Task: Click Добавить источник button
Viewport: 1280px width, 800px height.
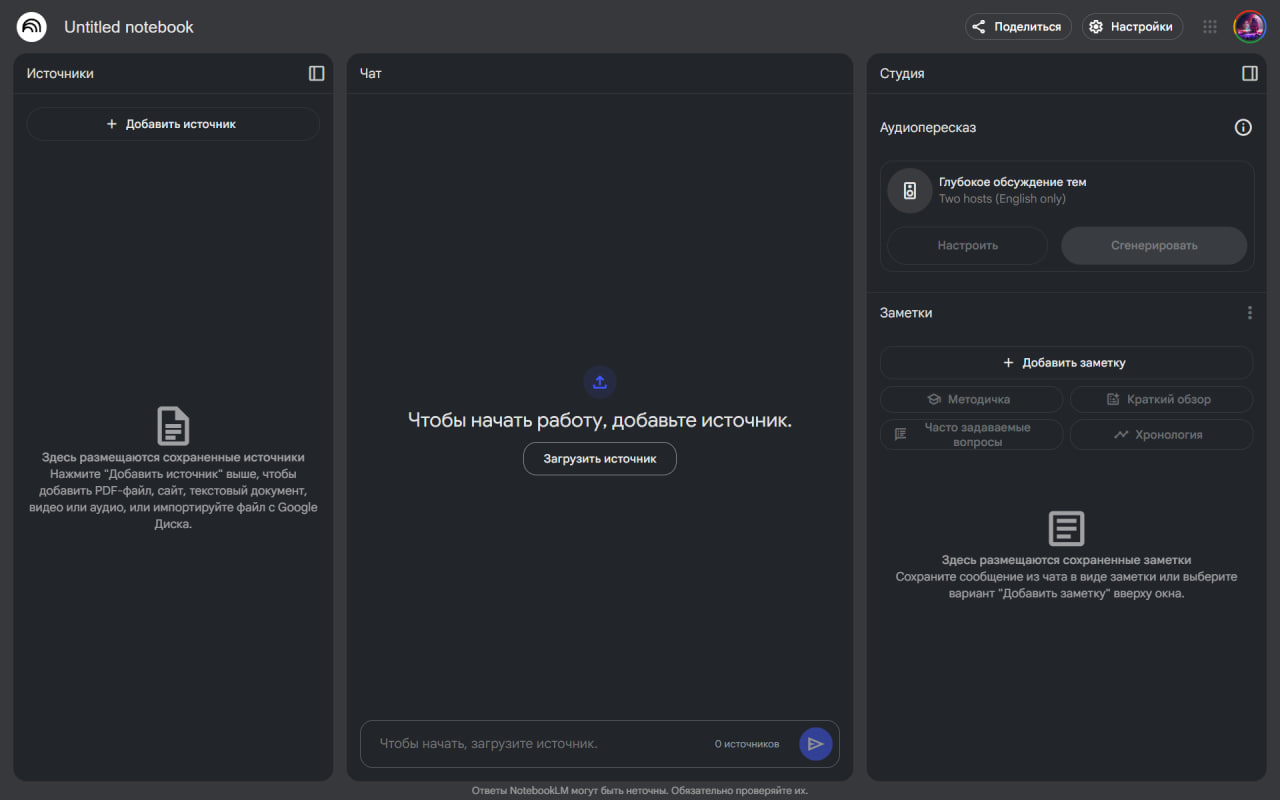Action: (x=173, y=124)
